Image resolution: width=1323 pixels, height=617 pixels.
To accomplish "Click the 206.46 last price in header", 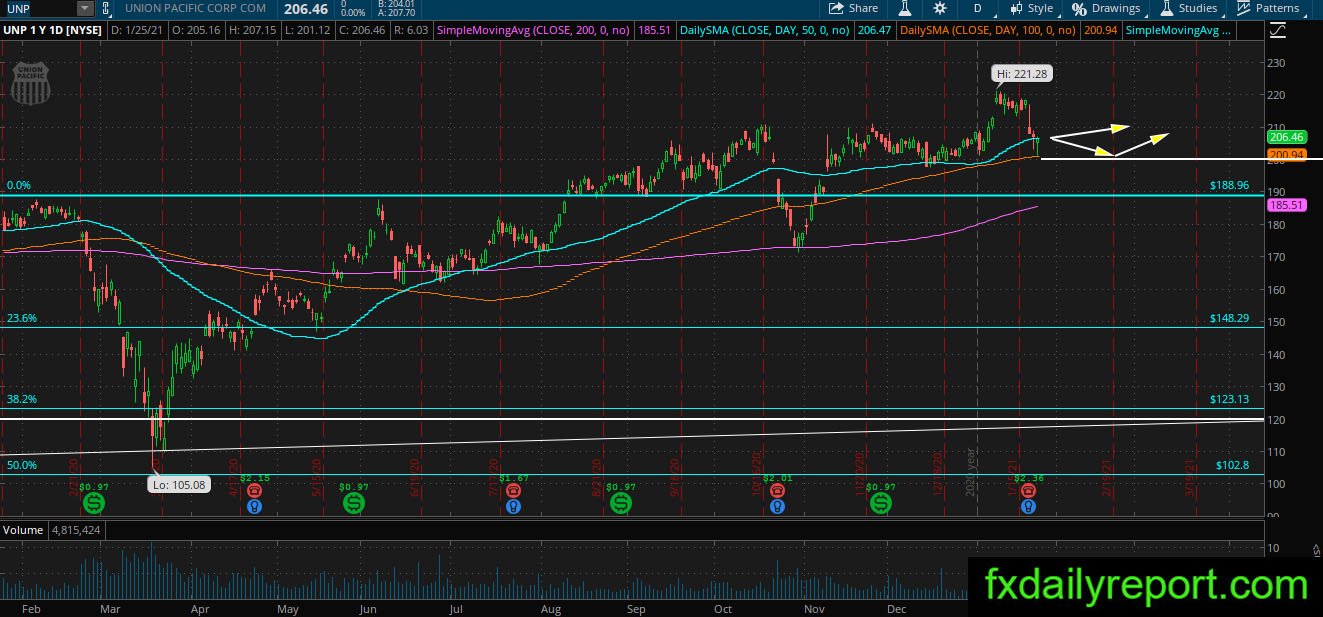I will tap(304, 8).
